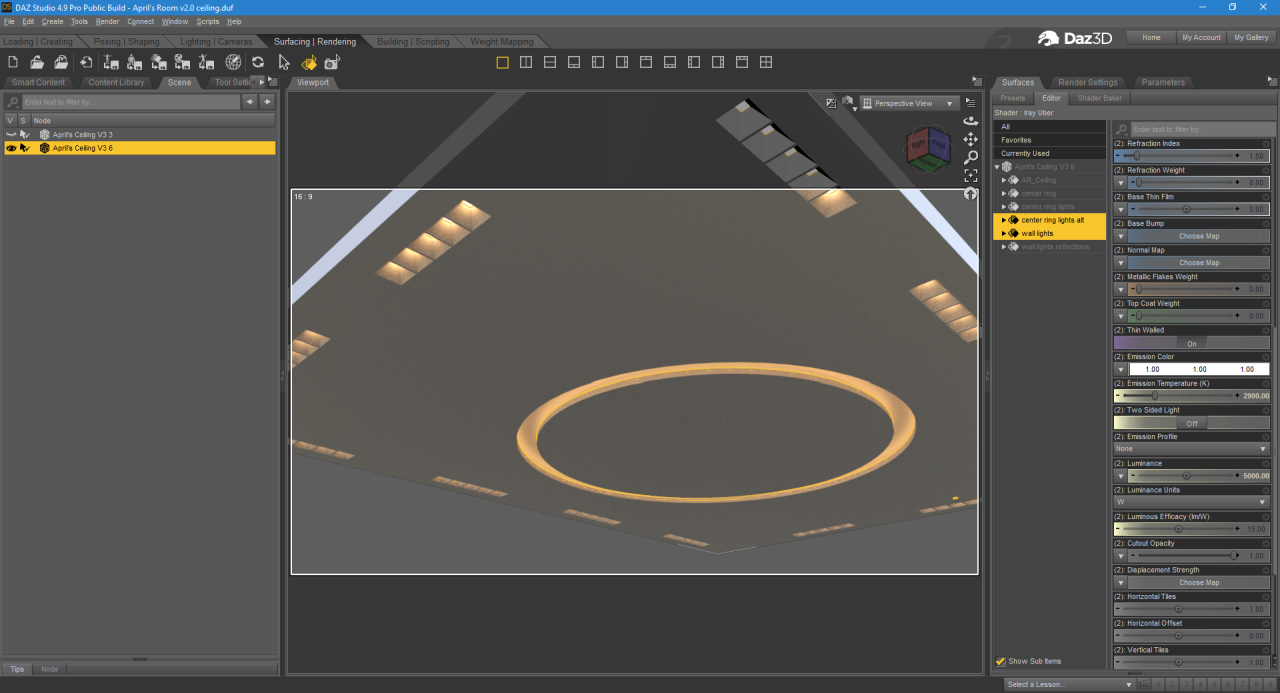Select the arrow Node Selection tool
1280x693 pixels.
(284, 62)
